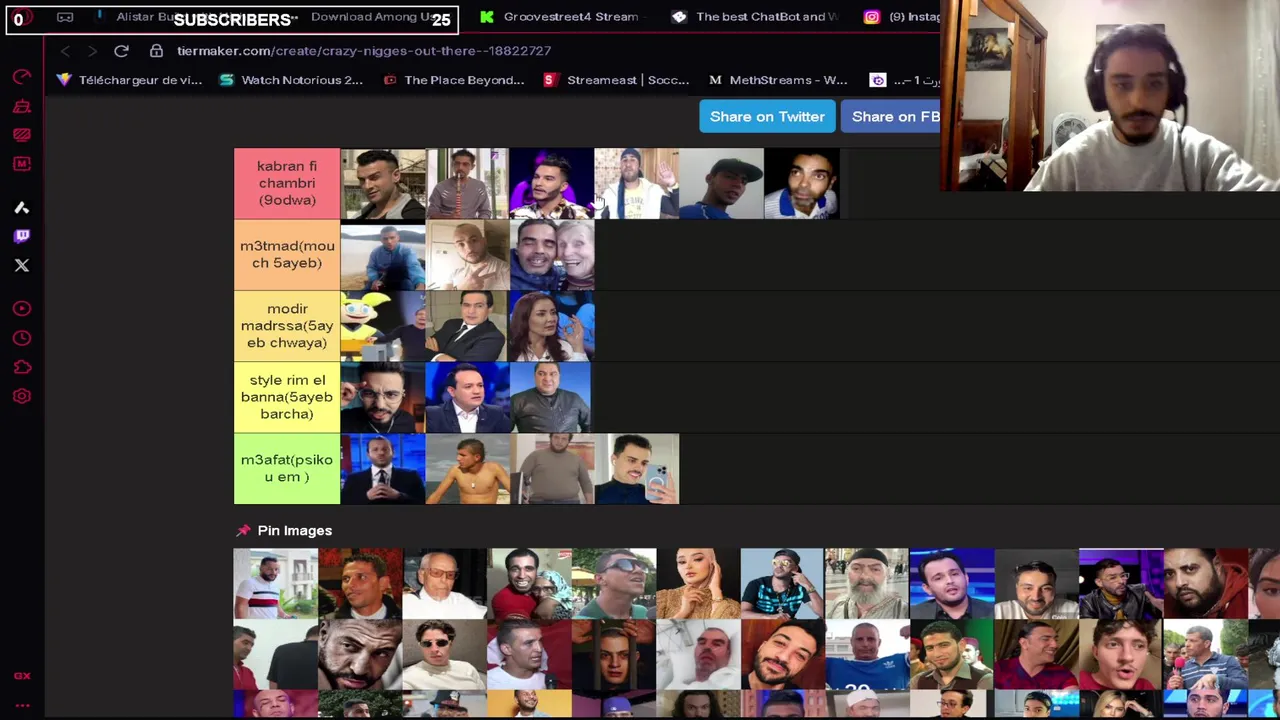Open the Player icon in sidebar

(x=22, y=309)
